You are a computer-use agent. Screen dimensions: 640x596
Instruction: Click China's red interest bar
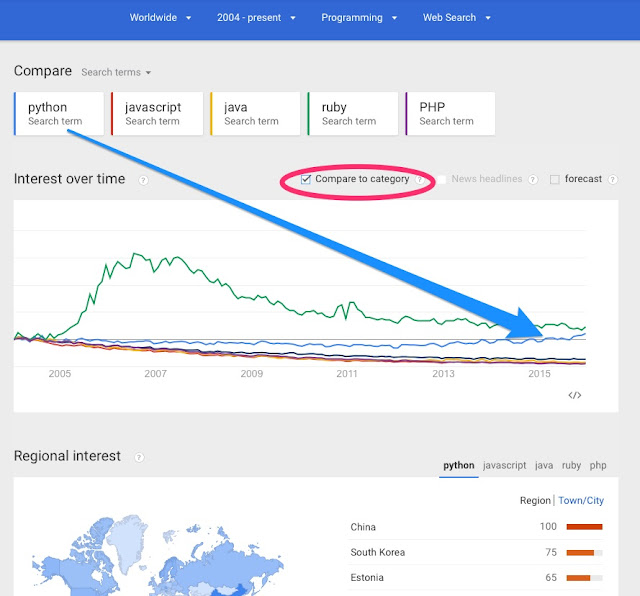pyautogui.click(x=584, y=527)
